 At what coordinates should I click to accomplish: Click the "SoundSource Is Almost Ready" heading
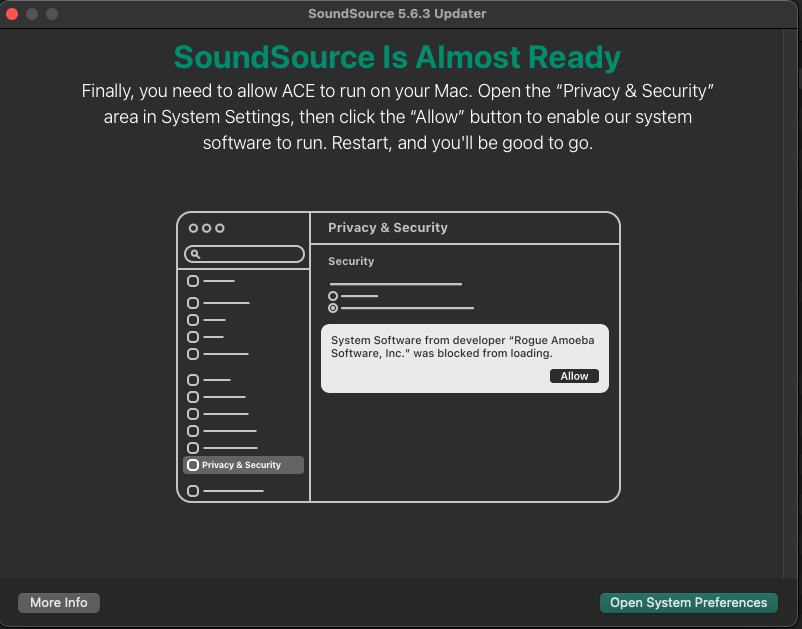(397, 57)
